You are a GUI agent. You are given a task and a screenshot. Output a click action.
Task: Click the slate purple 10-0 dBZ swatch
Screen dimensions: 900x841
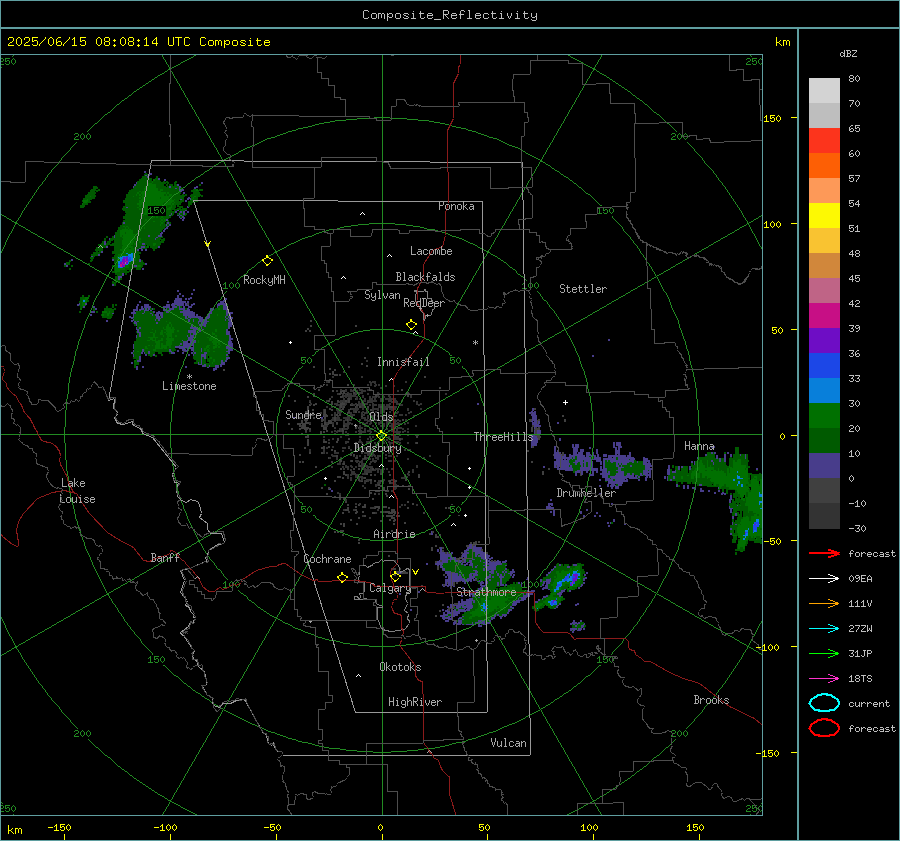[x=824, y=466]
